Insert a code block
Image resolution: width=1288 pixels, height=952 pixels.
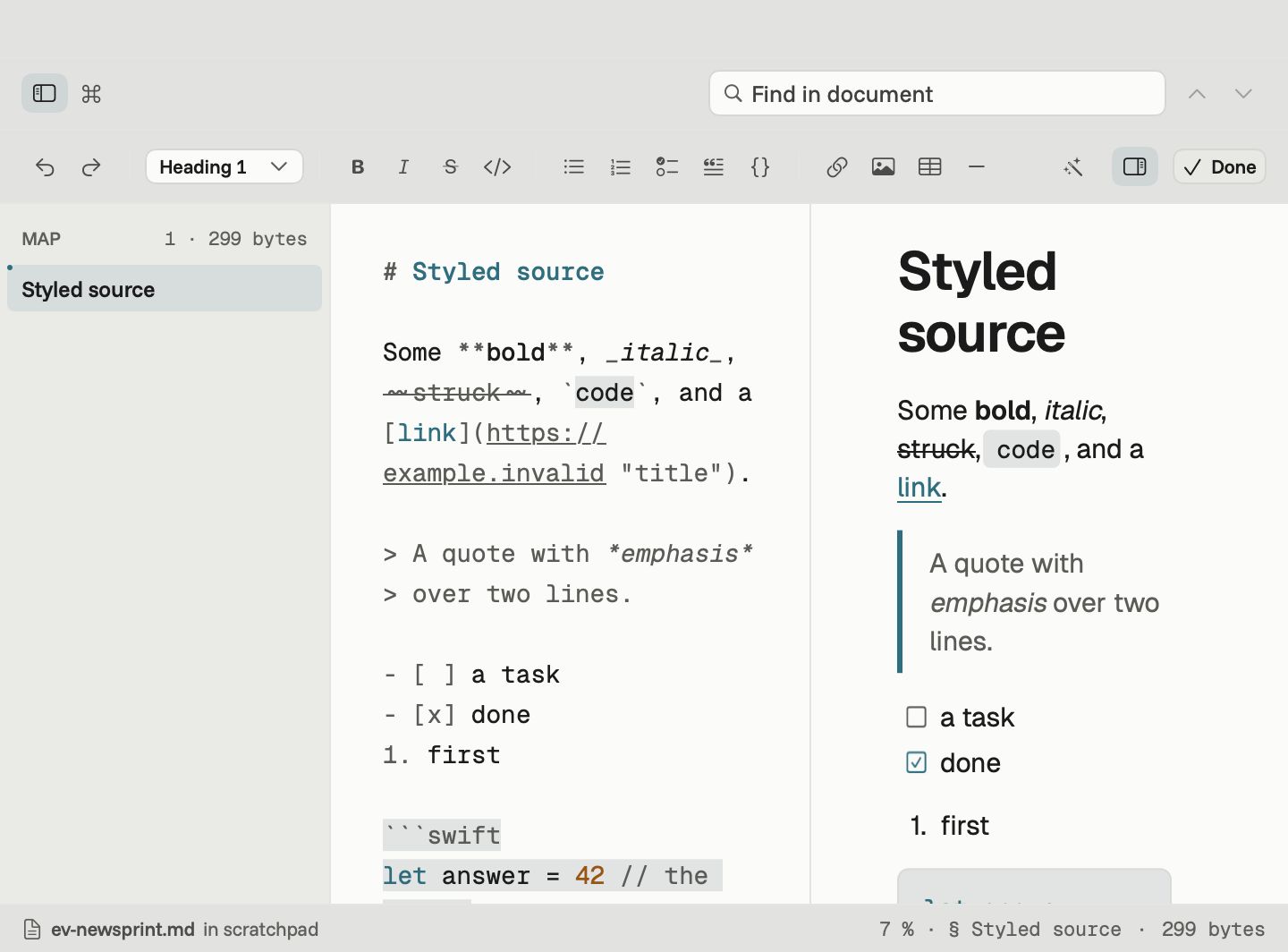pyautogui.click(x=760, y=166)
